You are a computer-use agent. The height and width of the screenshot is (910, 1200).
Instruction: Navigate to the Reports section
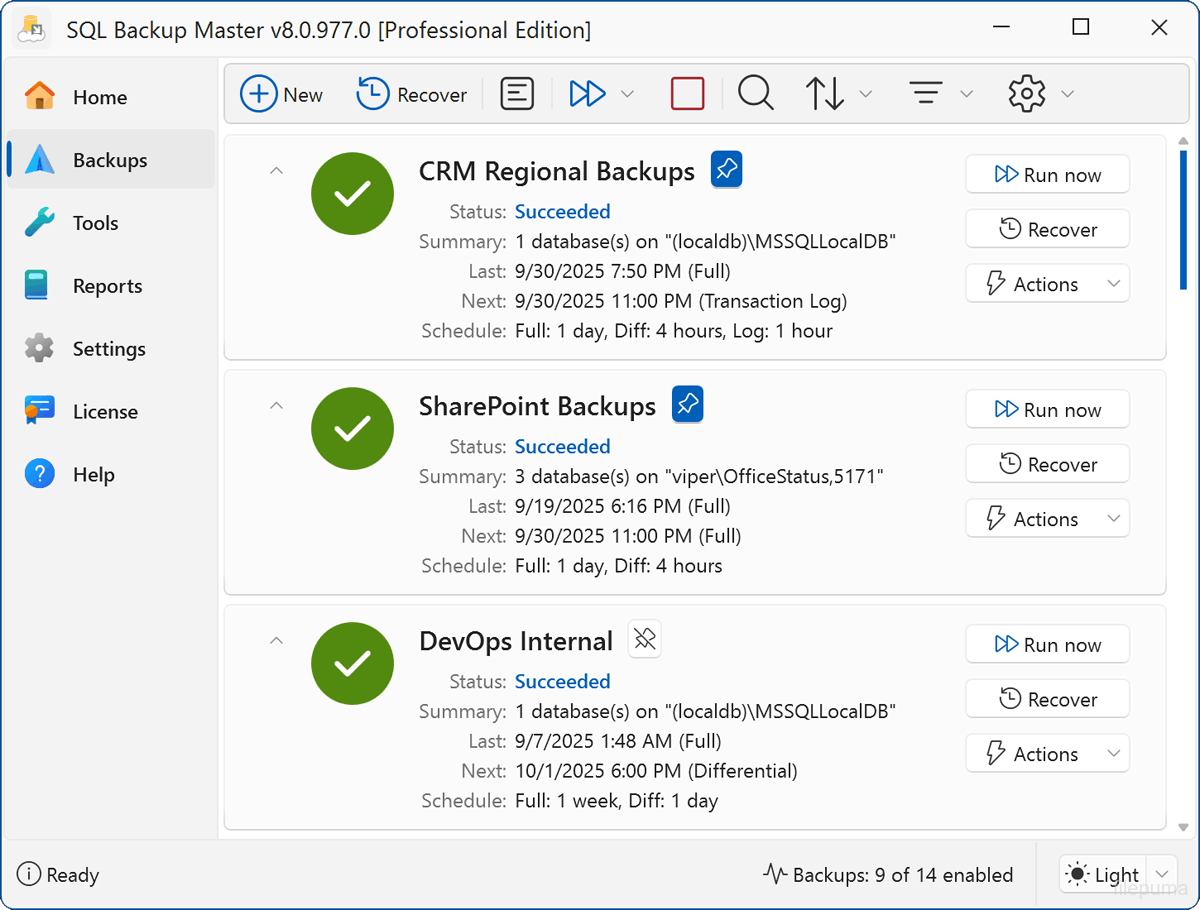click(x=107, y=285)
